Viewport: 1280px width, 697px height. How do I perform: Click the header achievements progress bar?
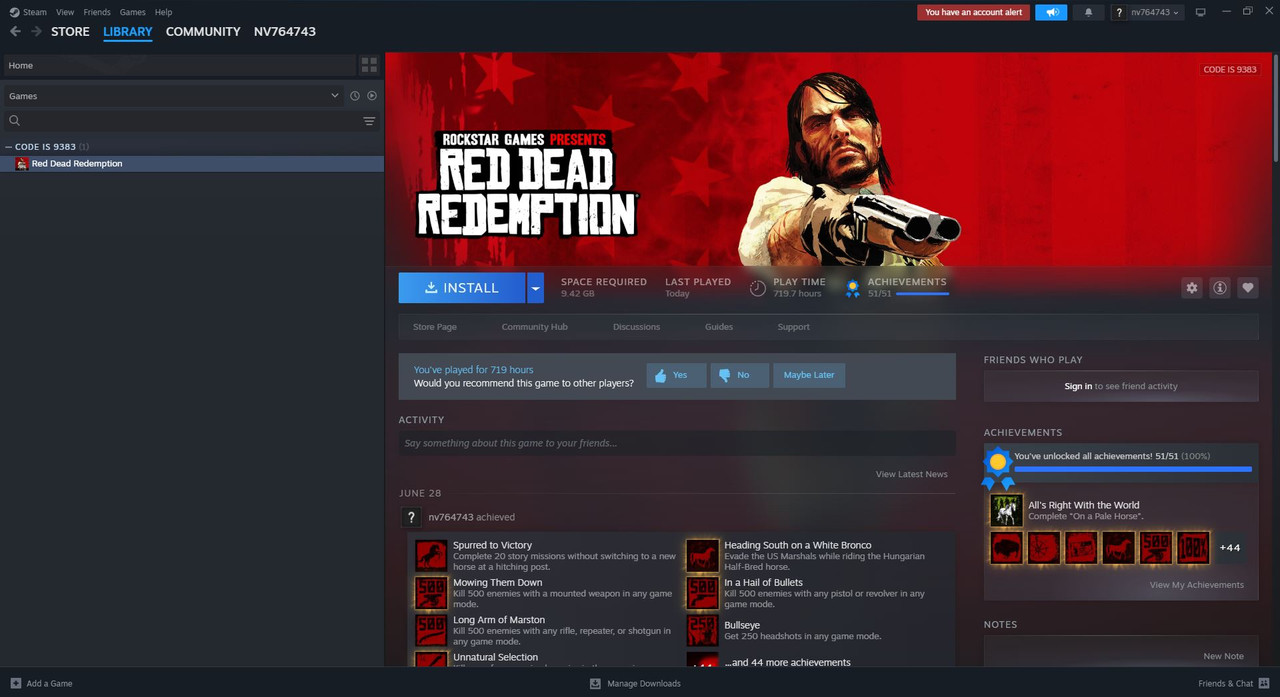point(922,294)
